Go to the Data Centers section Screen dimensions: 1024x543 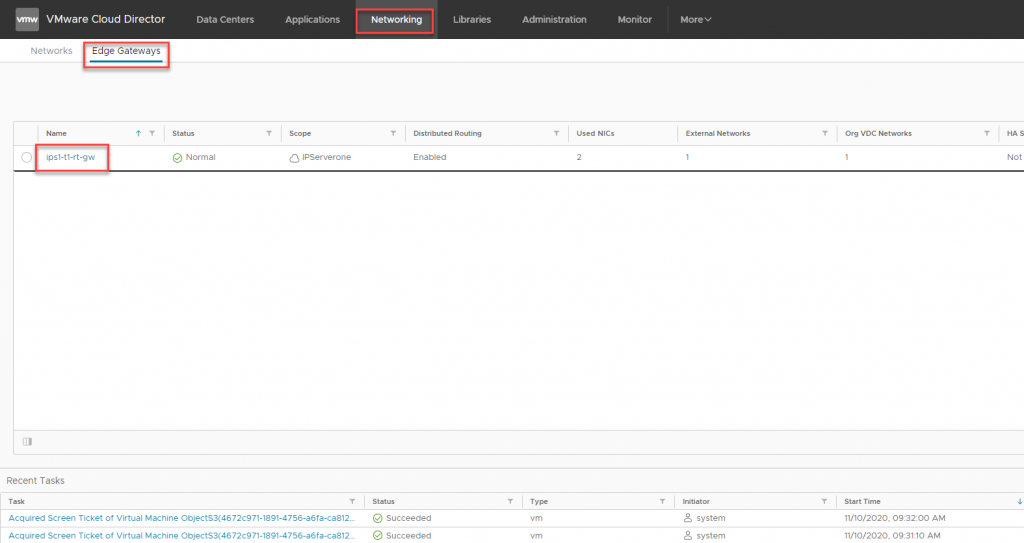pos(225,19)
